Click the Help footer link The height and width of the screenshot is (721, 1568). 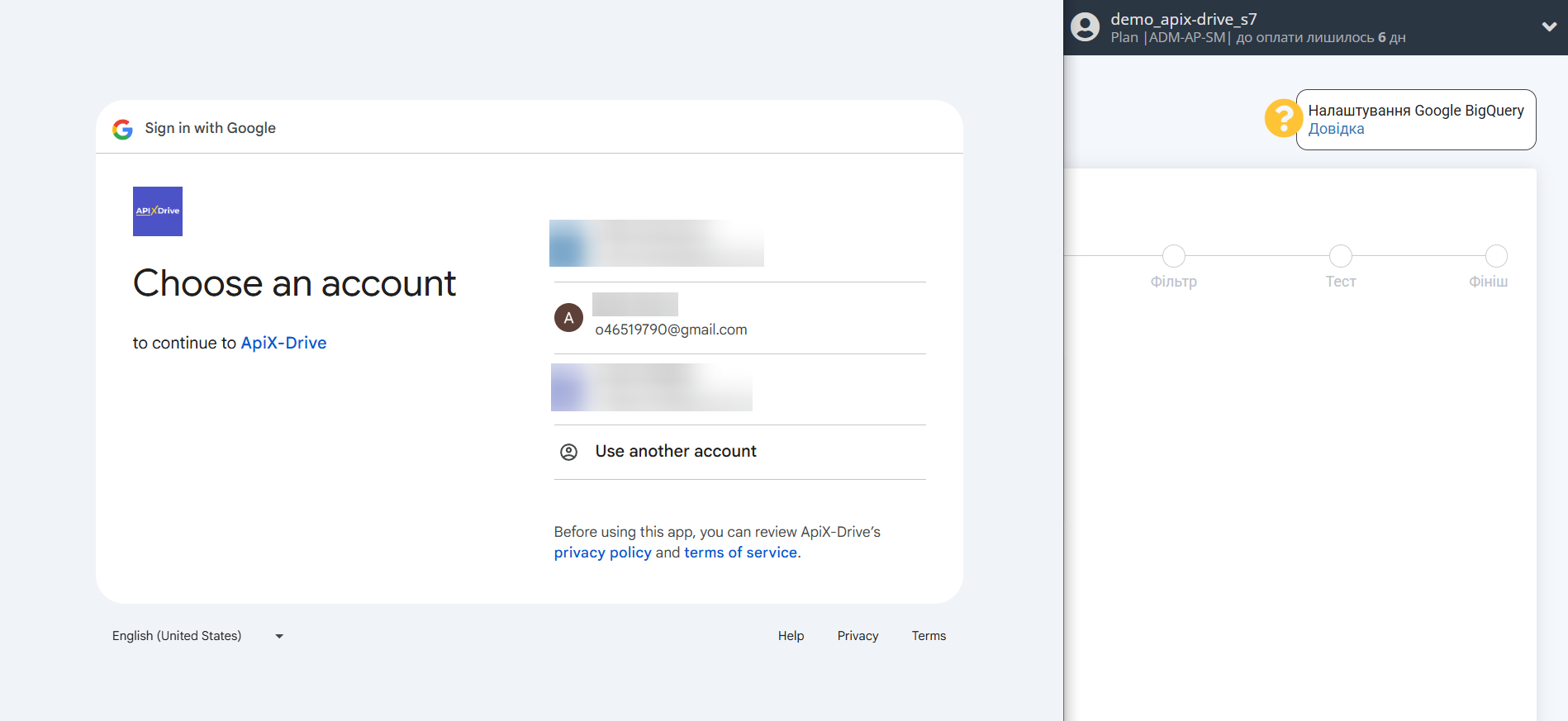click(791, 636)
